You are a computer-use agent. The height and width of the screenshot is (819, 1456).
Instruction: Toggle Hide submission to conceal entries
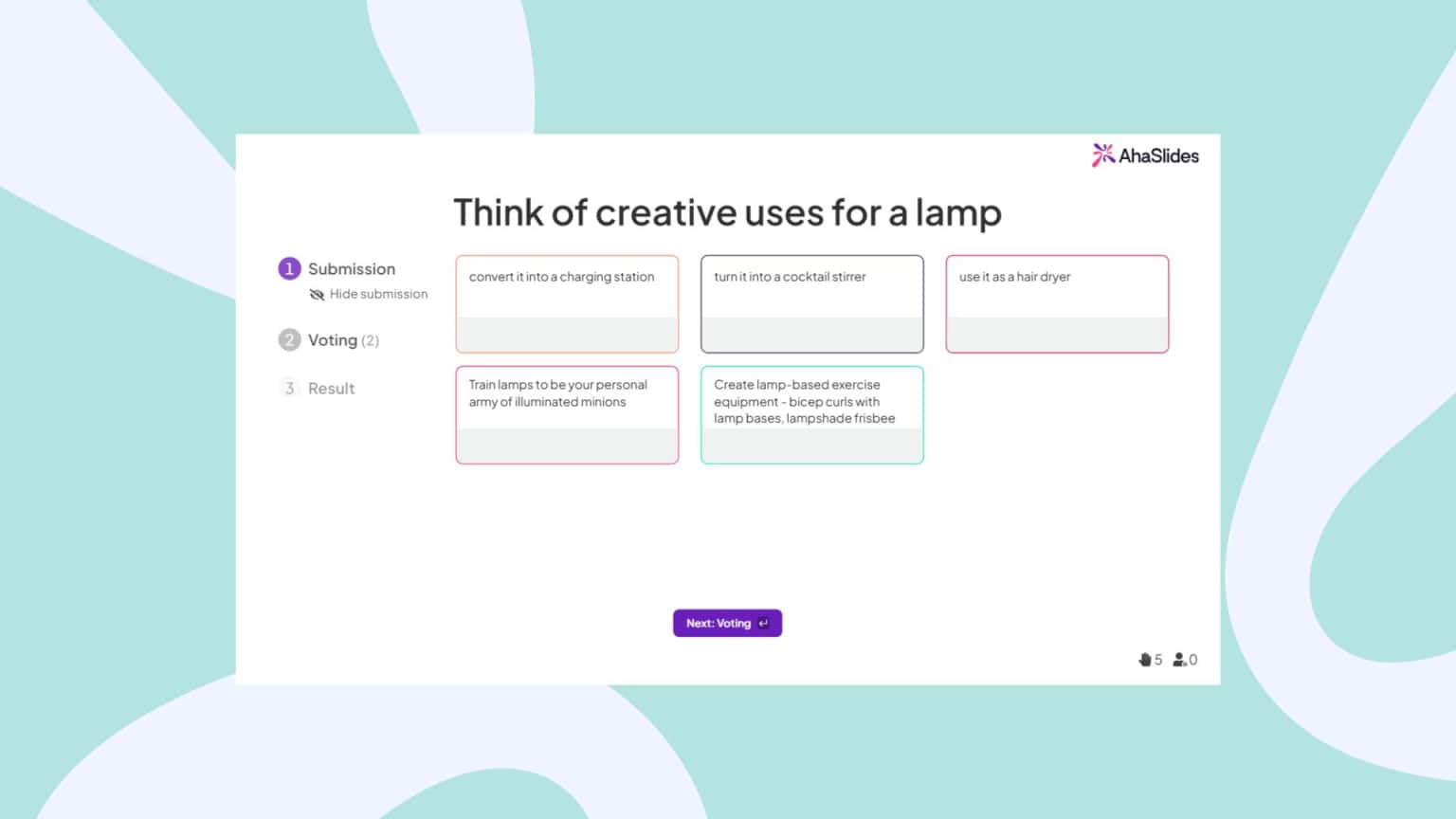pos(378,294)
